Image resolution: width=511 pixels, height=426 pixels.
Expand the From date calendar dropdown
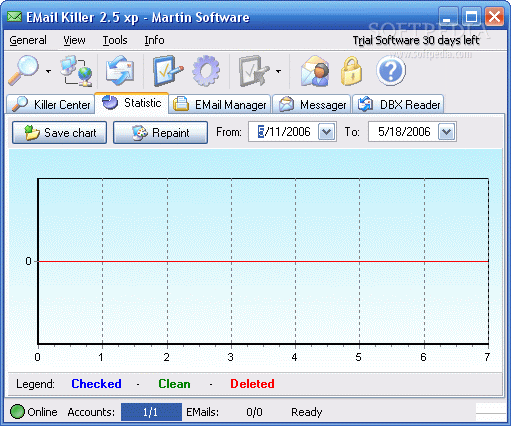click(326, 132)
